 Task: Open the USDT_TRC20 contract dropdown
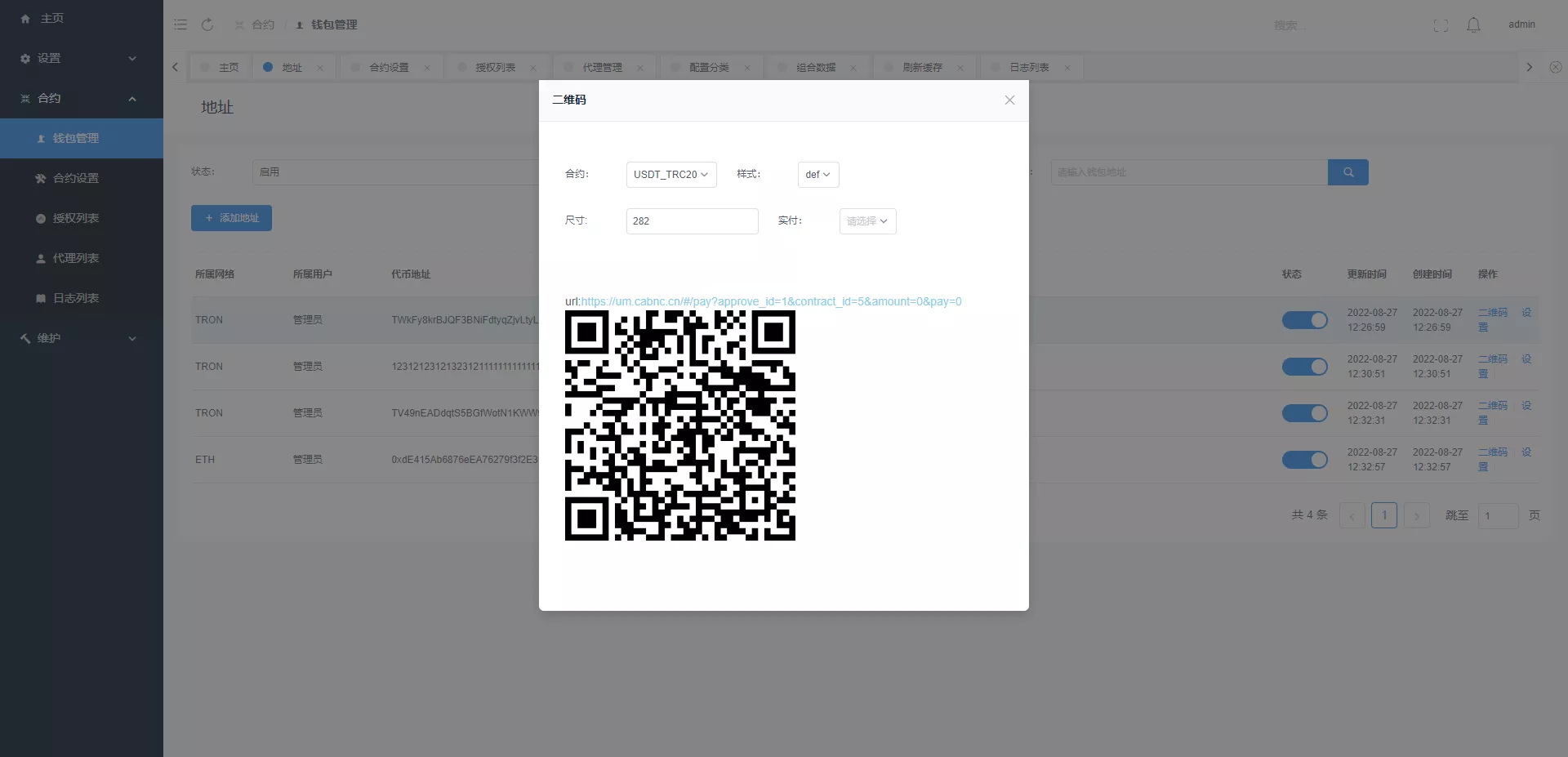670,175
